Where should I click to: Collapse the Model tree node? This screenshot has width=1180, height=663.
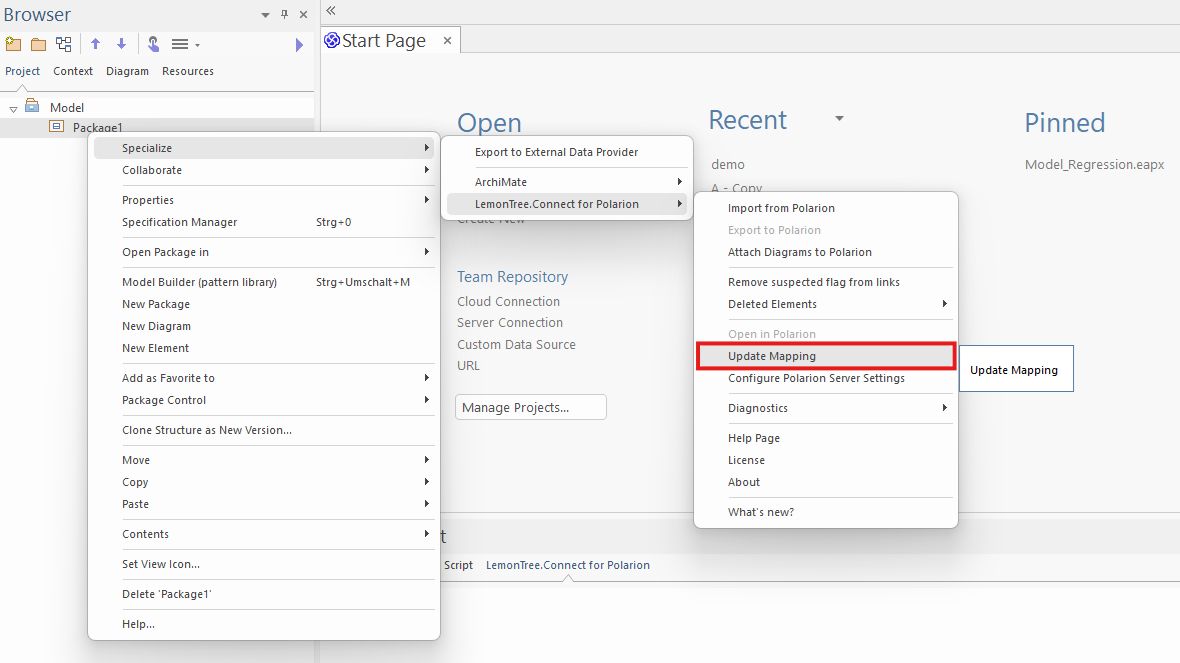[12, 106]
